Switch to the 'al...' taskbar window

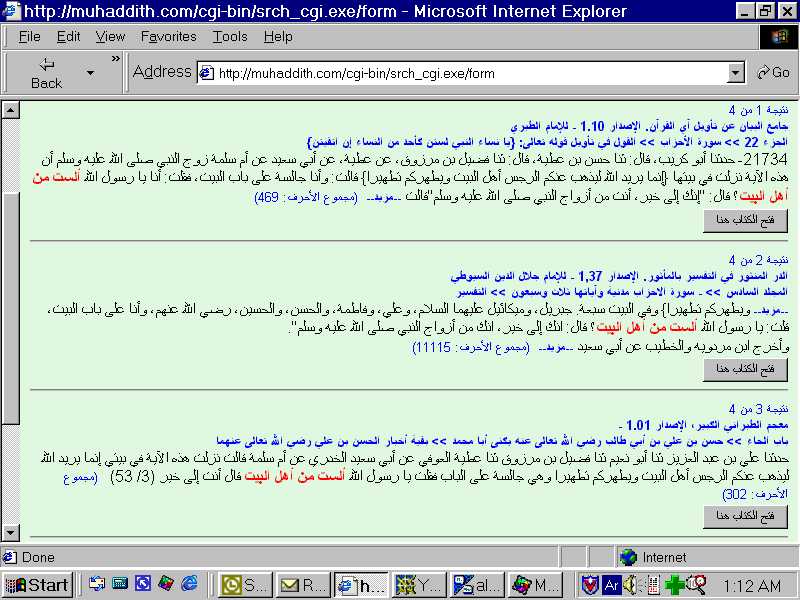click(478, 585)
